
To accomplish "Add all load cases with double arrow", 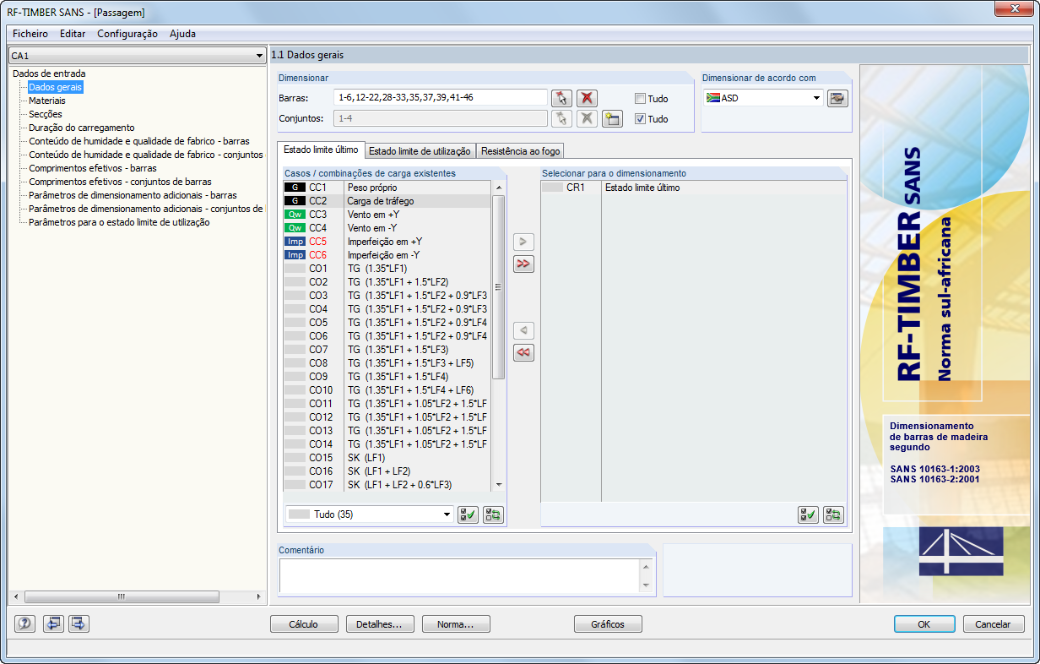I will coord(523,264).
